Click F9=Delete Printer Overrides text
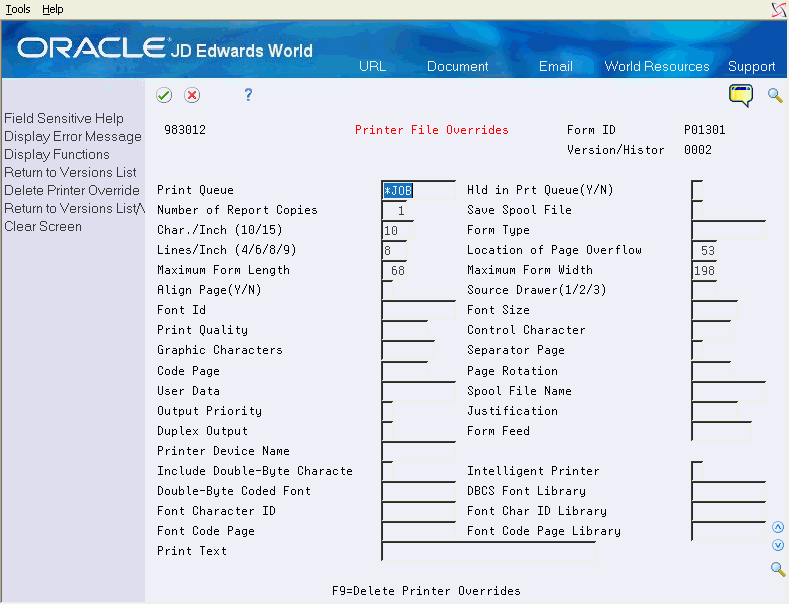 [426, 591]
